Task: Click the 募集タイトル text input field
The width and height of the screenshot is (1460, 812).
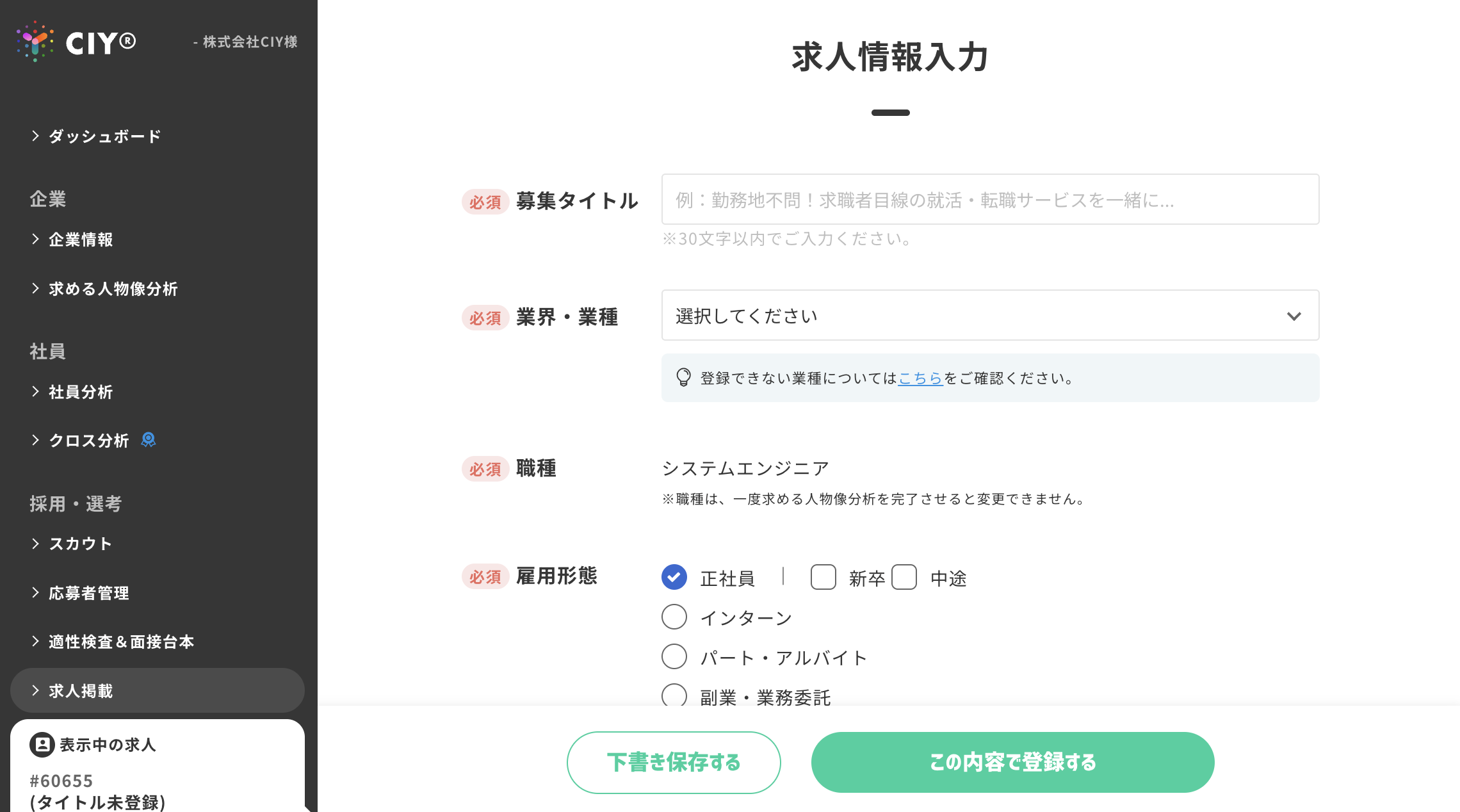Action: tap(990, 200)
